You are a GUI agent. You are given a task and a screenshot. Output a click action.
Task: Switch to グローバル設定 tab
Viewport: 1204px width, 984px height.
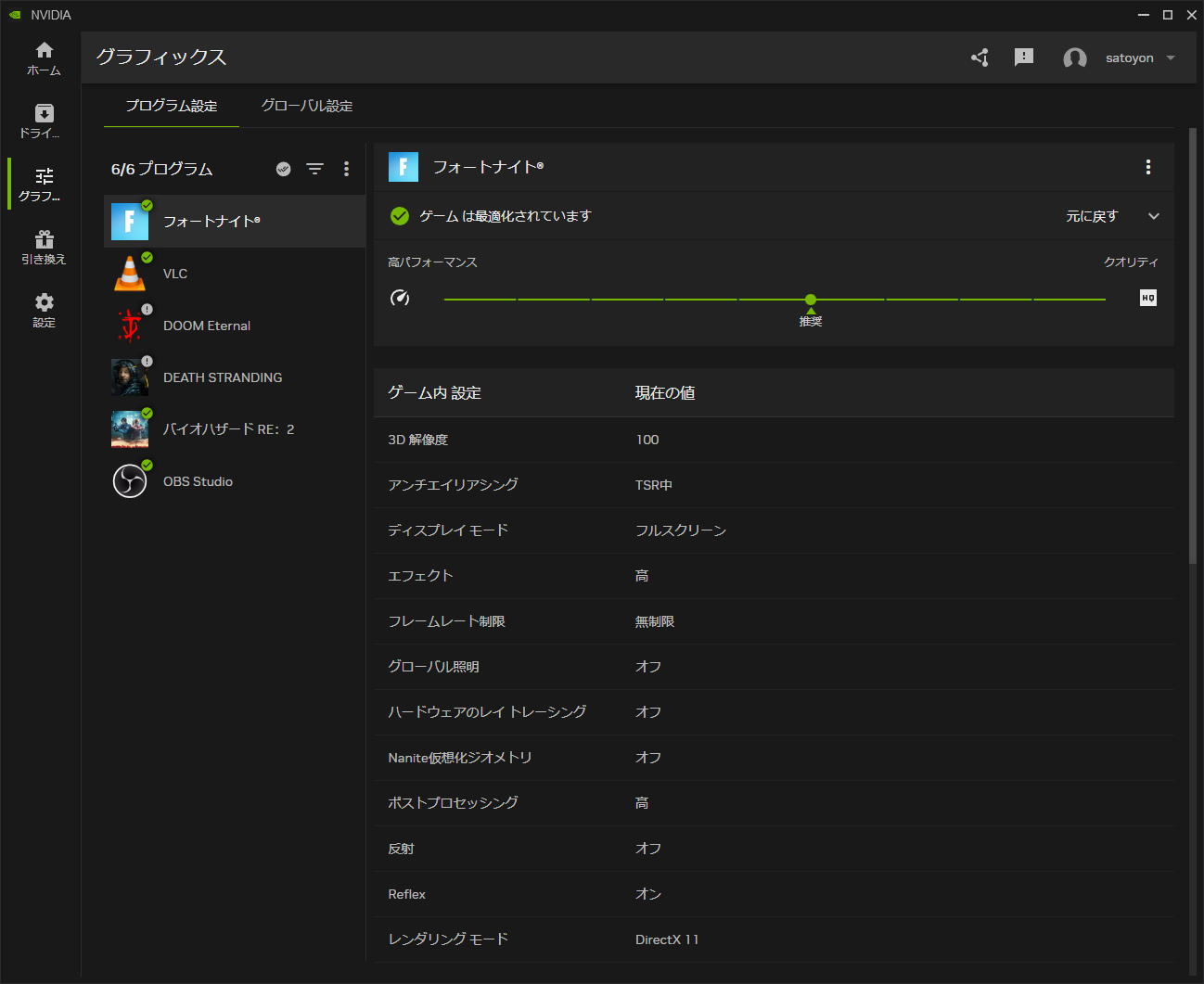click(x=307, y=106)
